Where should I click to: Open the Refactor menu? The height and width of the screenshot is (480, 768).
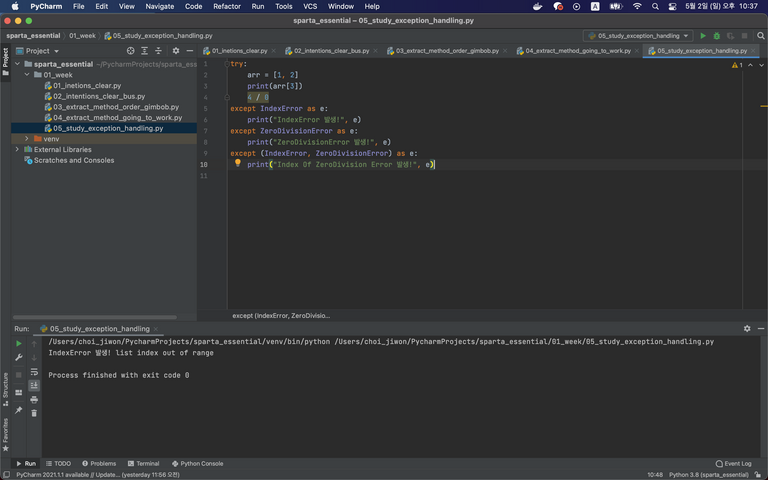point(227,6)
